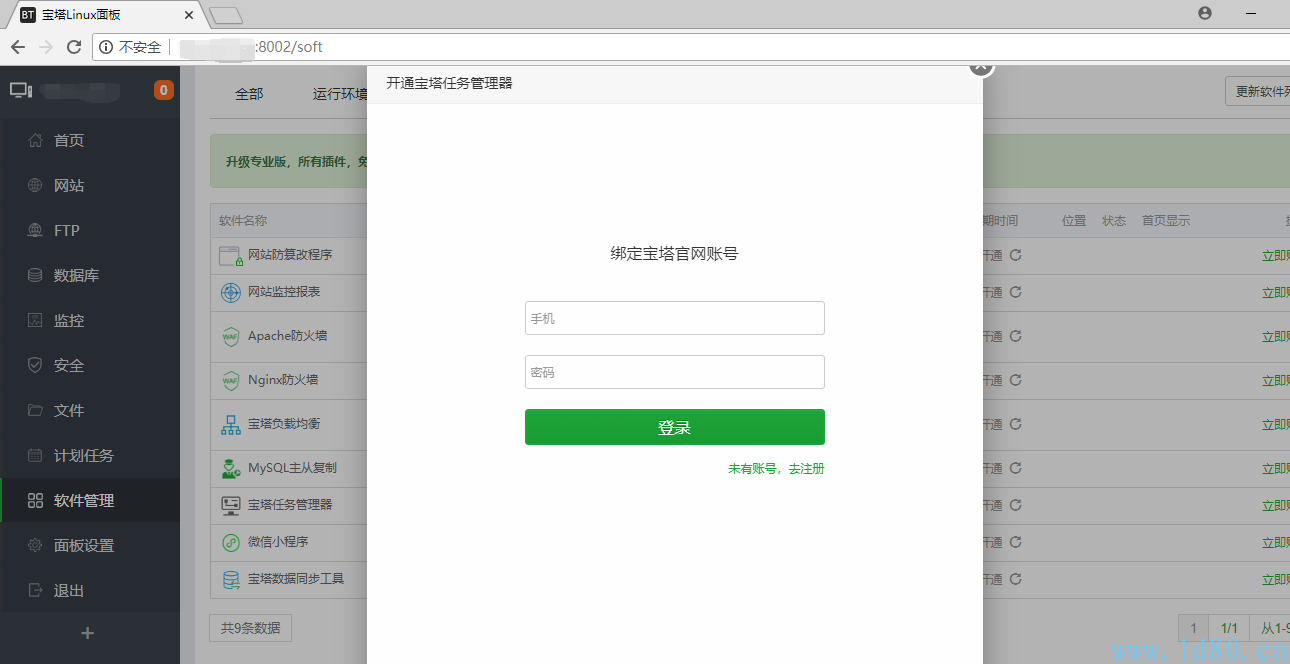Click the 不安全 site info icon
The image size is (1290, 664).
[106, 47]
